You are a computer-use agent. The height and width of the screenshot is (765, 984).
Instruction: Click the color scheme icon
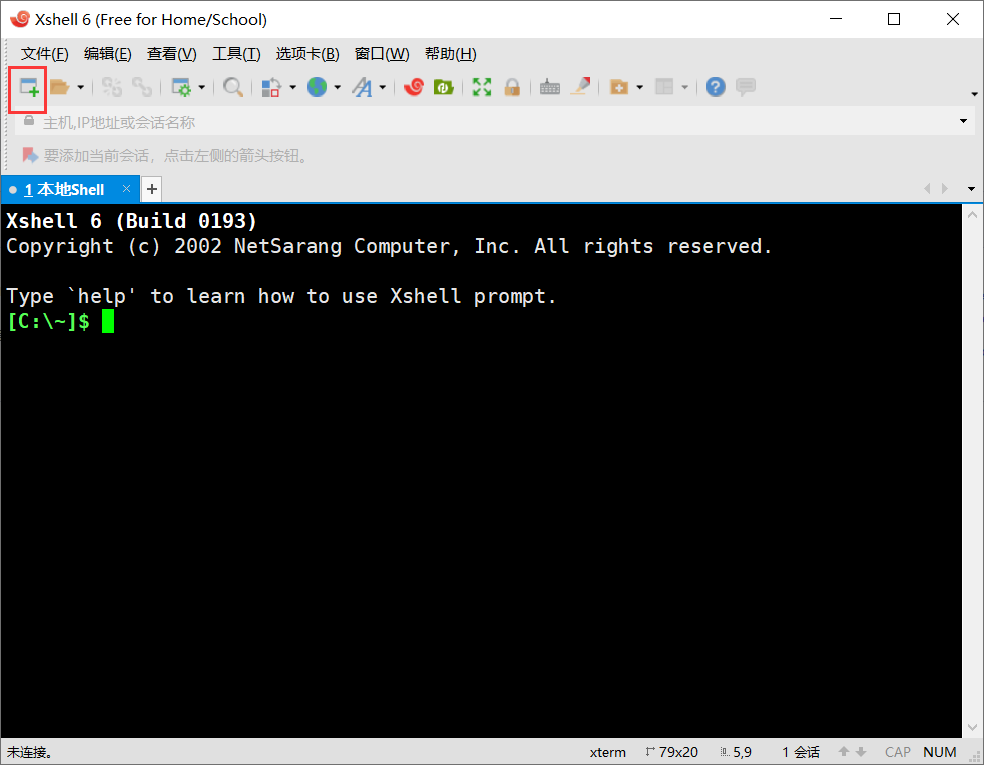(x=271, y=87)
